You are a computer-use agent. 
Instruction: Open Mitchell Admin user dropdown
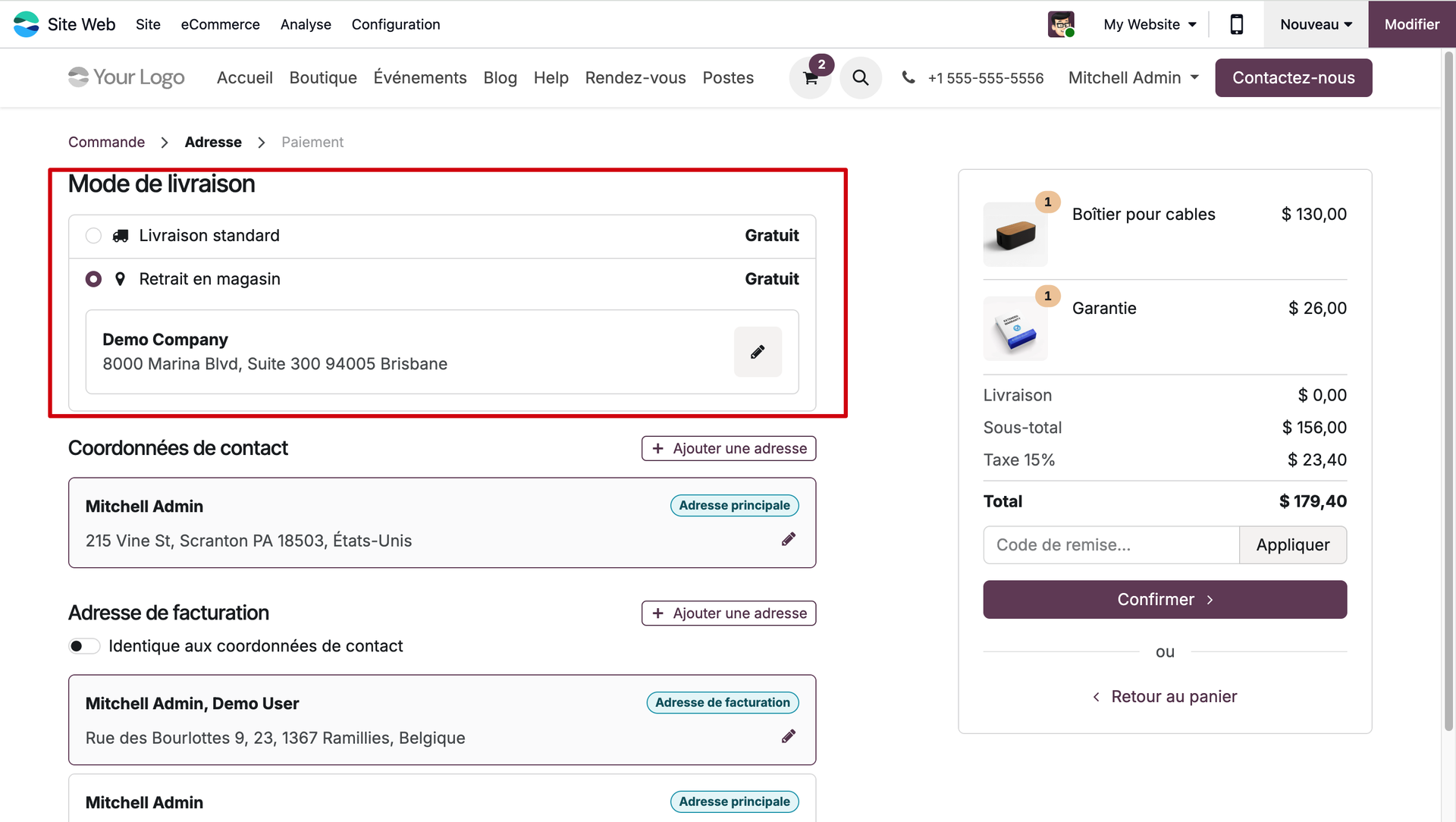[1133, 78]
